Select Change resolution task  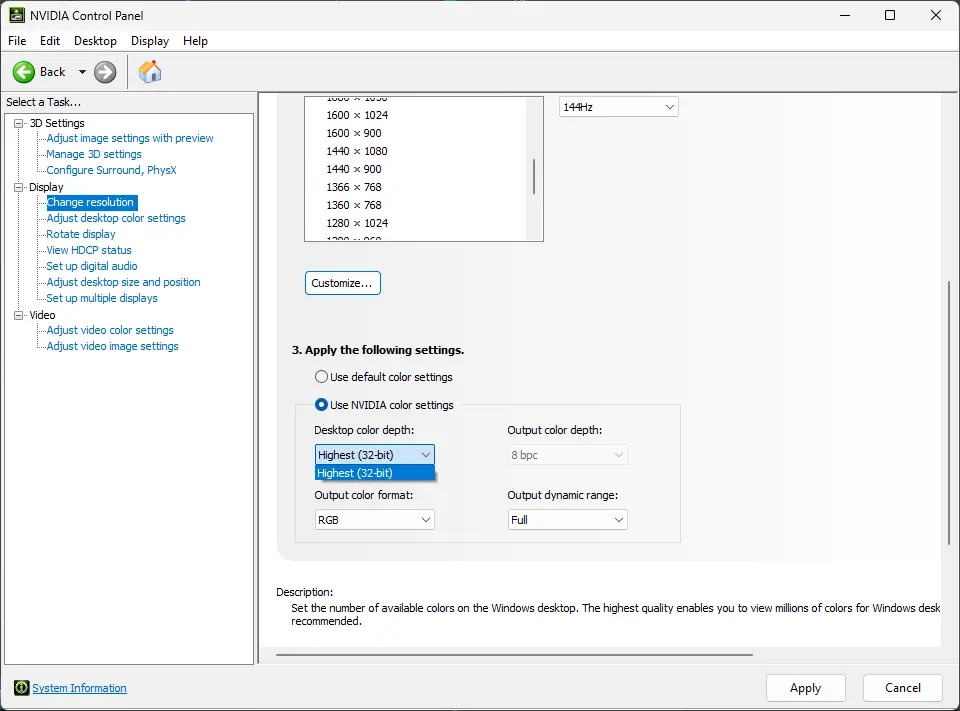pyautogui.click(x=92, y=202)
